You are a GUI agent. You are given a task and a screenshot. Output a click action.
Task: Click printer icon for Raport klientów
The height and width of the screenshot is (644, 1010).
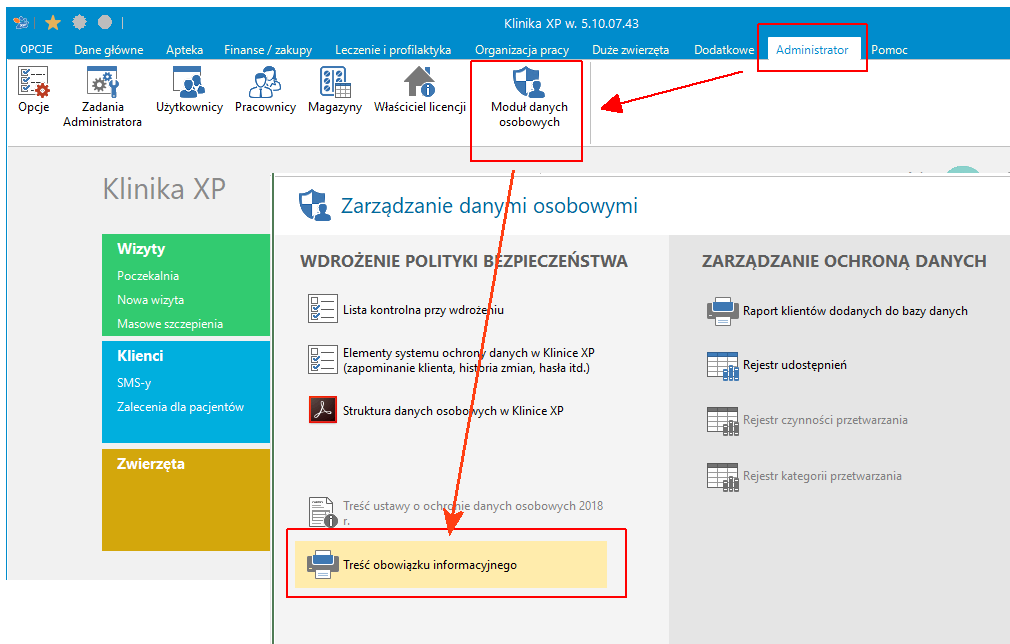point(723,311)
